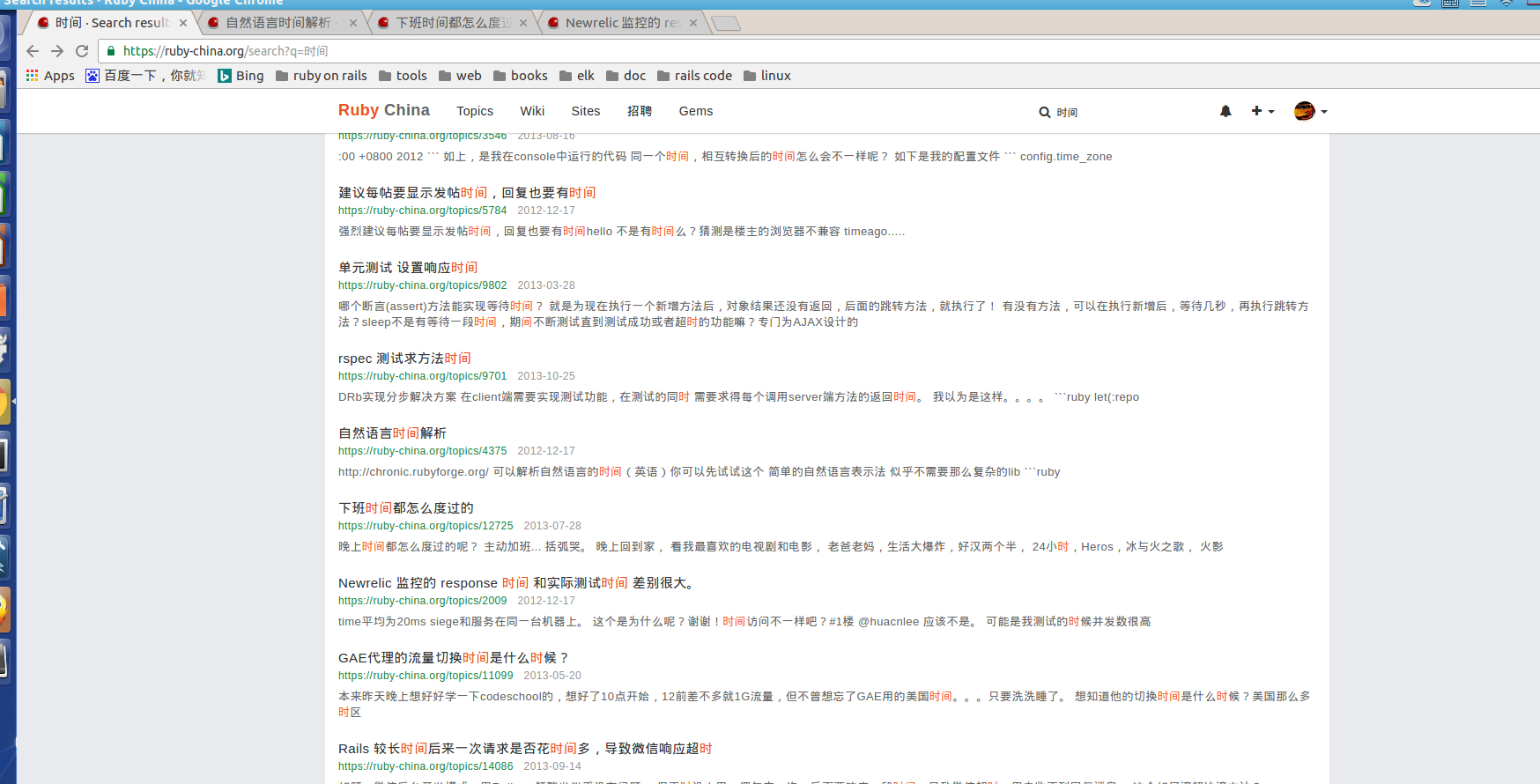The image size is (1540, 784).
Task: Open the books bookmark folder
Action: tap(521, 76)
